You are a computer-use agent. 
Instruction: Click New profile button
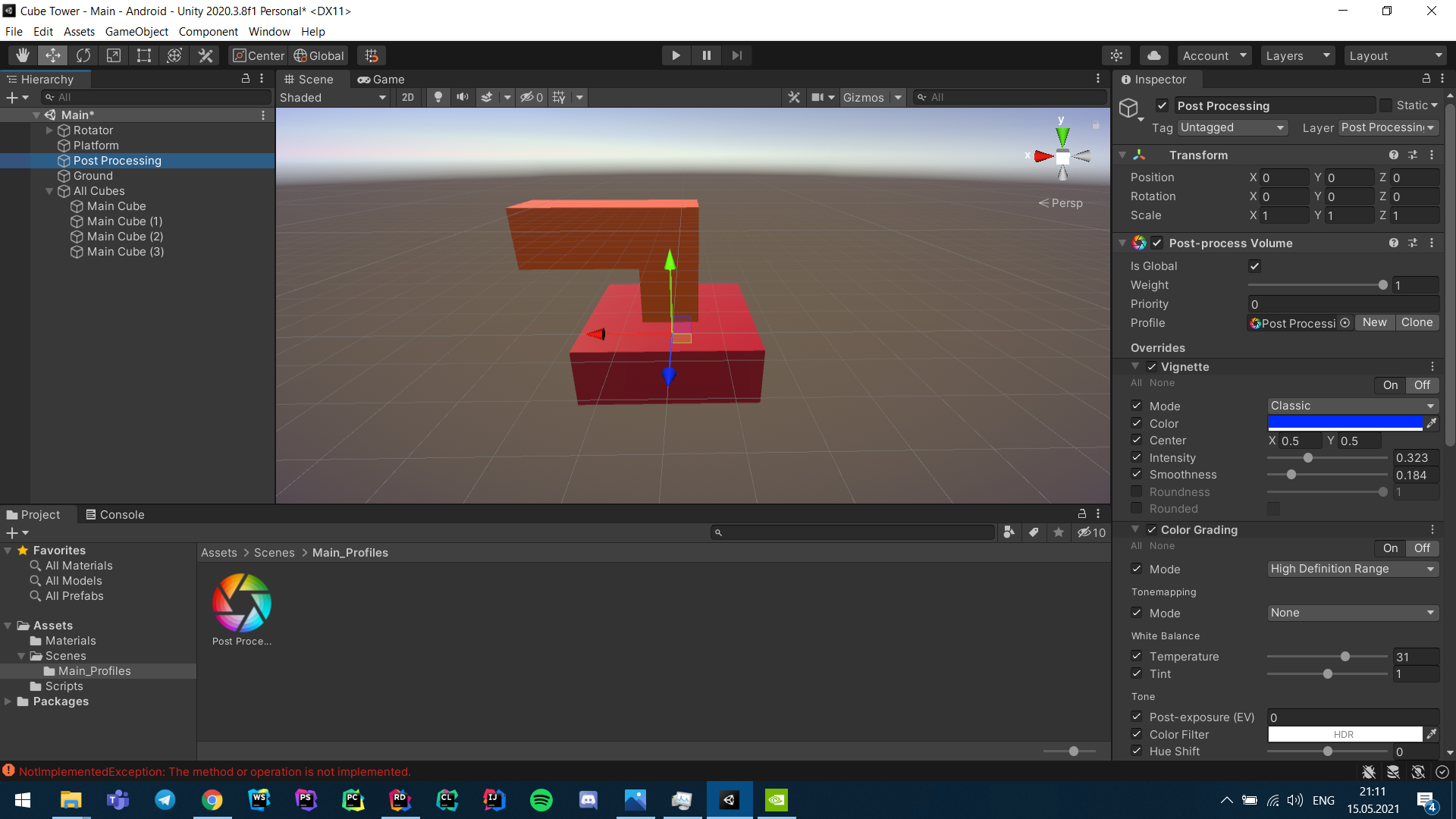click(x=1374, y=322)
